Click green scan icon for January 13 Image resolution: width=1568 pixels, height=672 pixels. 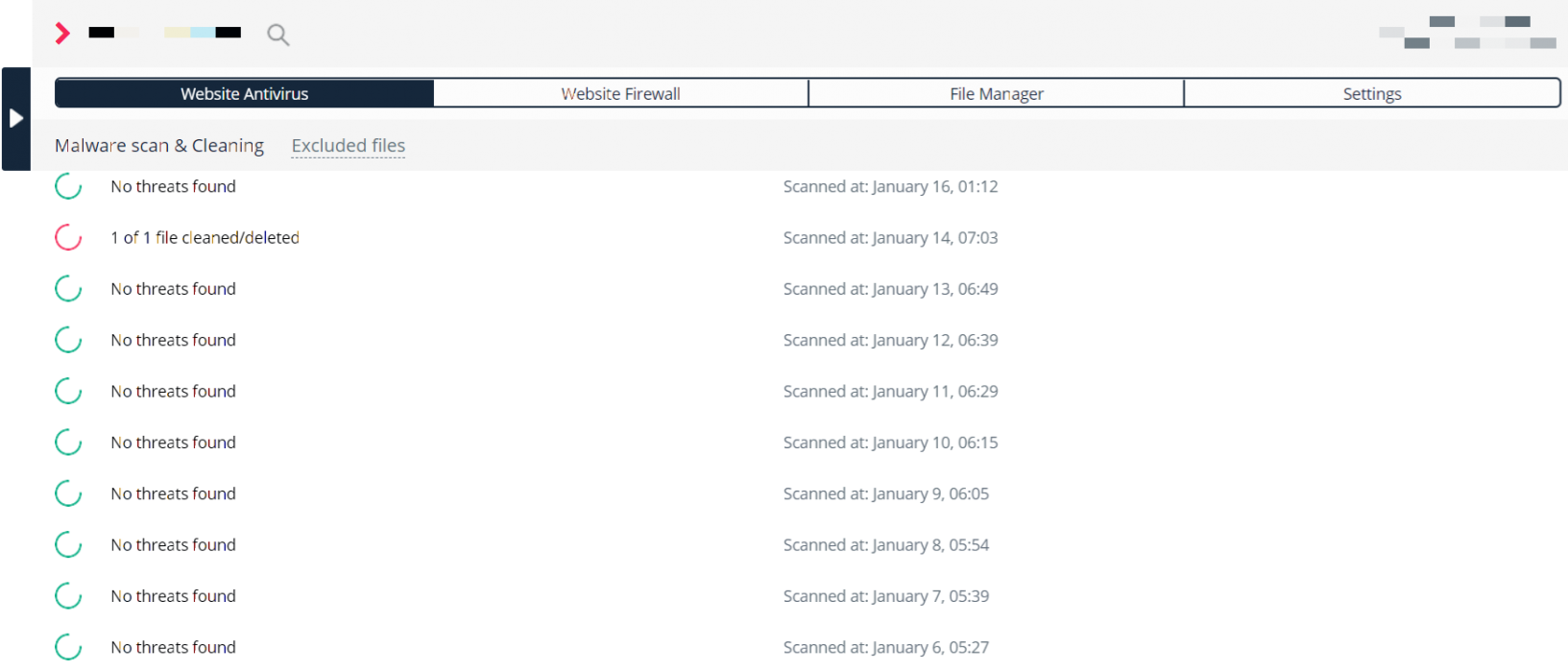pos(68,289)
